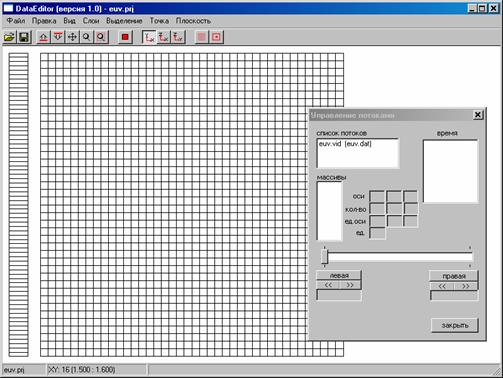Open the Файл menu
503x378 pixels.
point(16,21)
